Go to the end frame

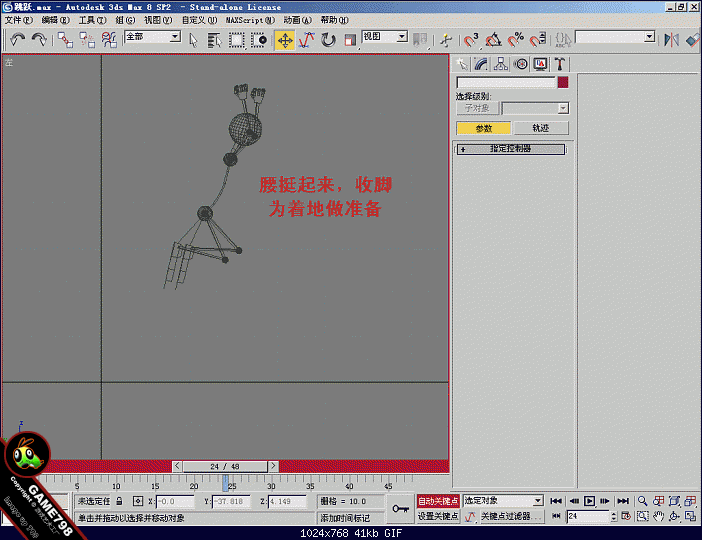(623, 501)
